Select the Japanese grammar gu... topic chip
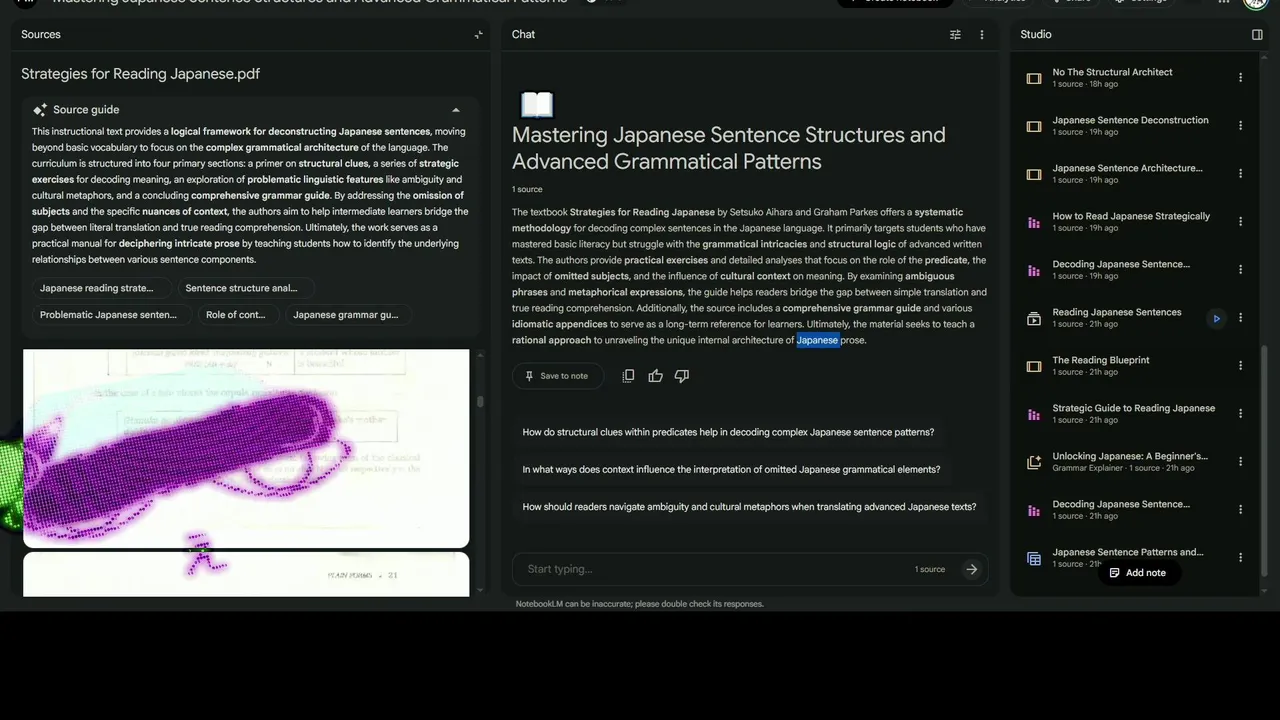The image size is (1280, 720). pyautogui.click(x=346, y=315)
